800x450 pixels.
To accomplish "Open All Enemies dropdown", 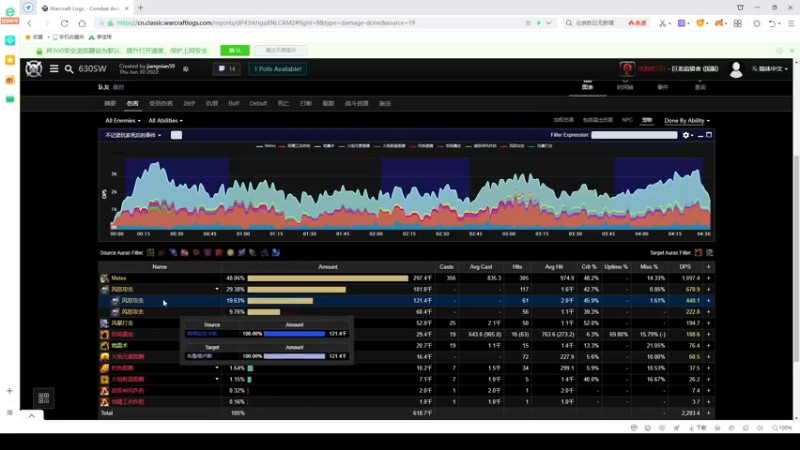I will click(x=122, y=121).
